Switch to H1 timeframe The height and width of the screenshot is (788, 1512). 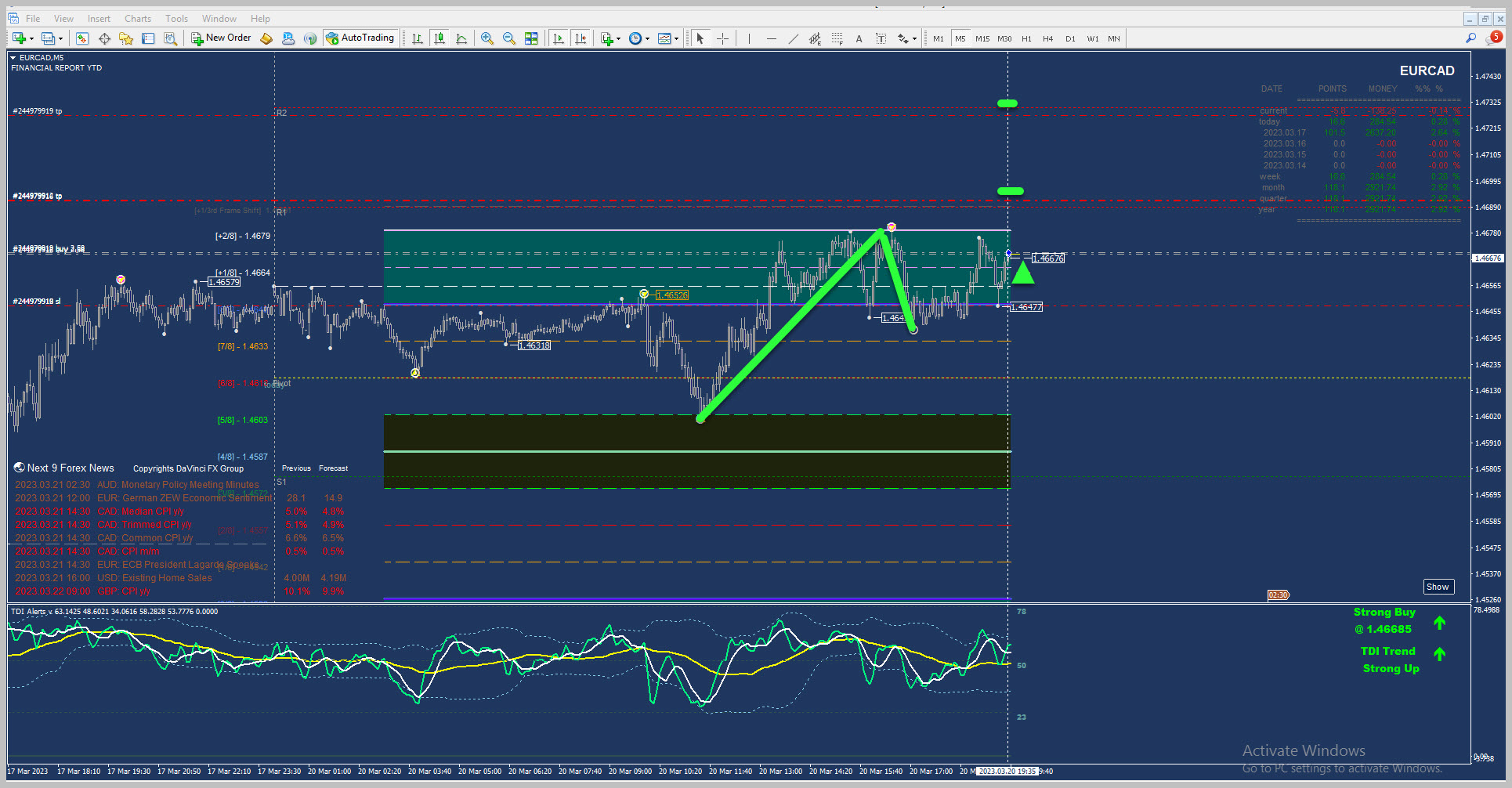pyautogui.click(x=1026, y=38)
